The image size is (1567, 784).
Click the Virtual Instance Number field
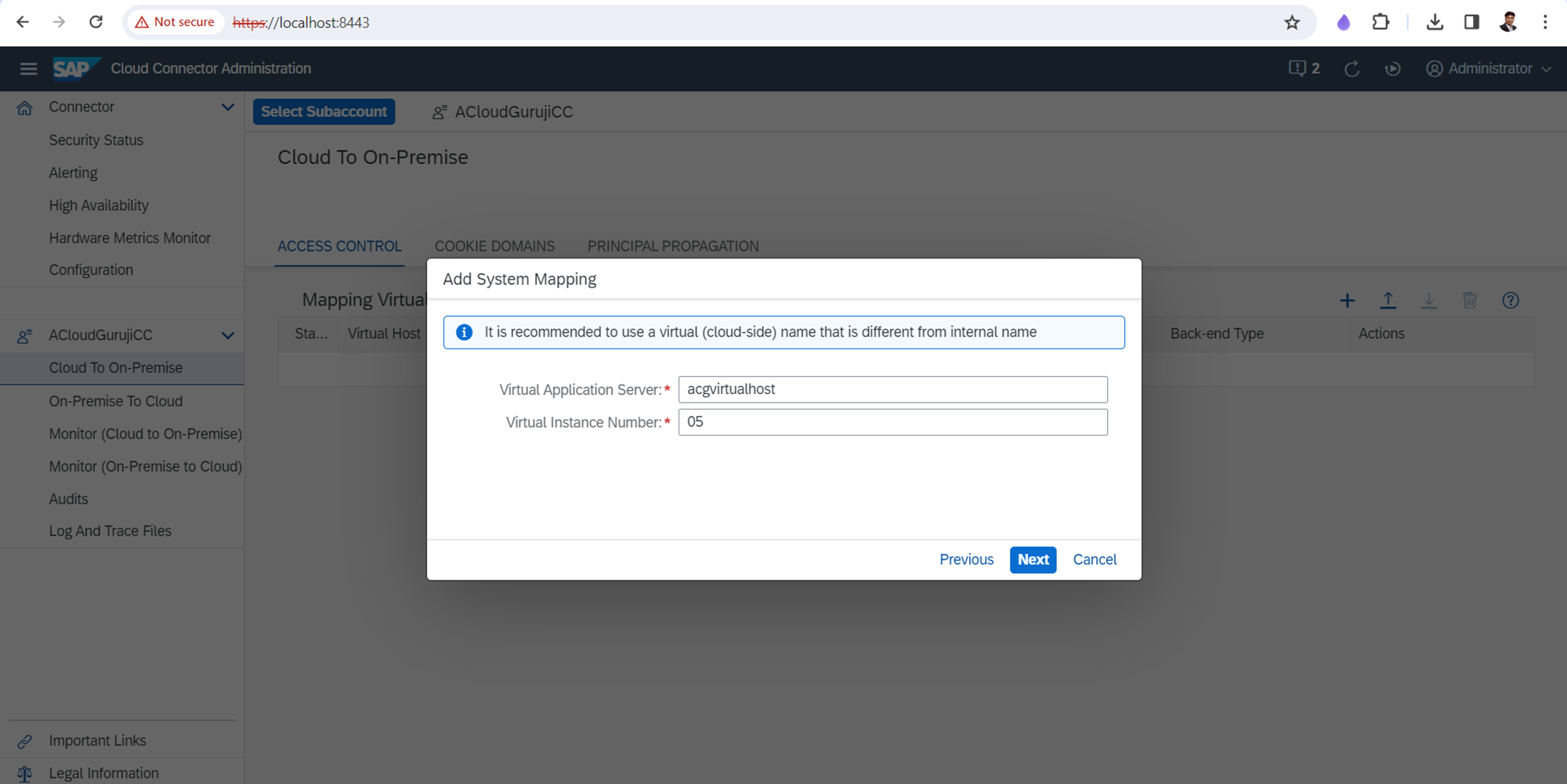tap(892, 422)
